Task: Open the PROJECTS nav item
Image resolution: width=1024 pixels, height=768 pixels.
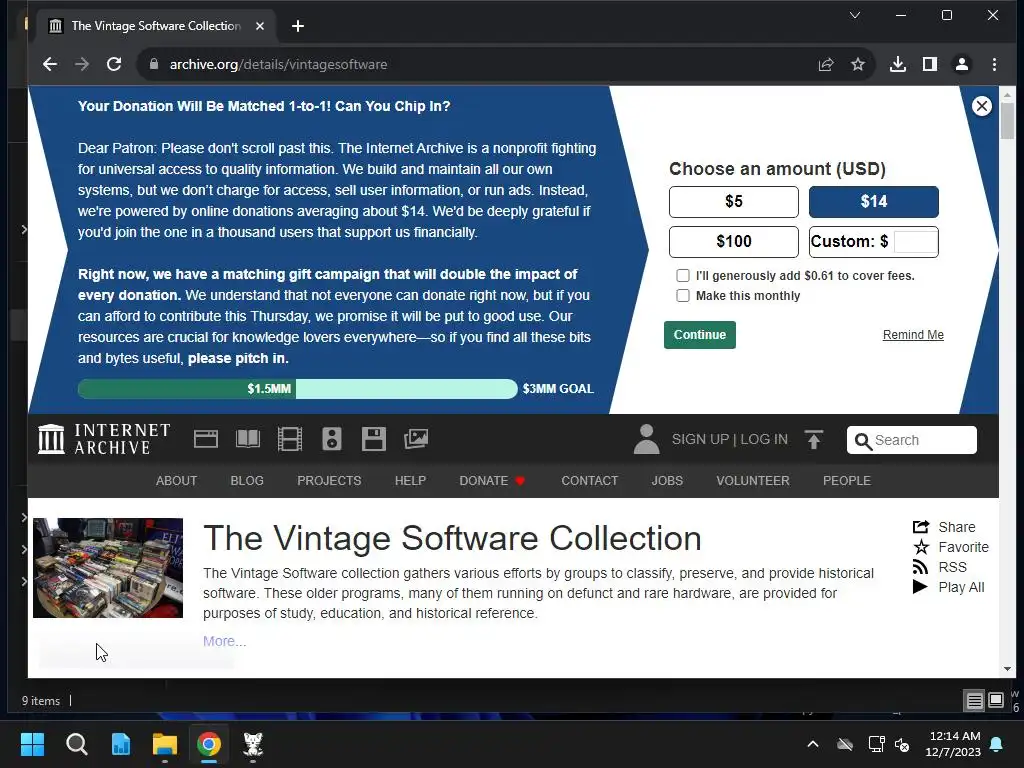Action: [329, 481]
